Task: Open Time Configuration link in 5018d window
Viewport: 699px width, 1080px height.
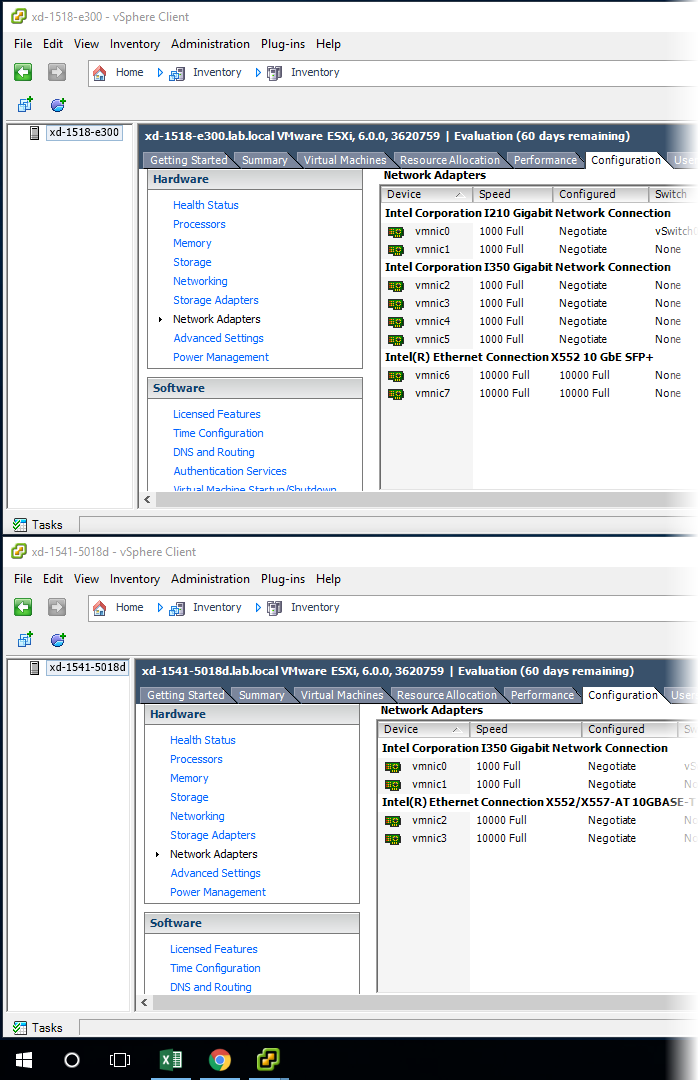Action: [x=215, y=968]
